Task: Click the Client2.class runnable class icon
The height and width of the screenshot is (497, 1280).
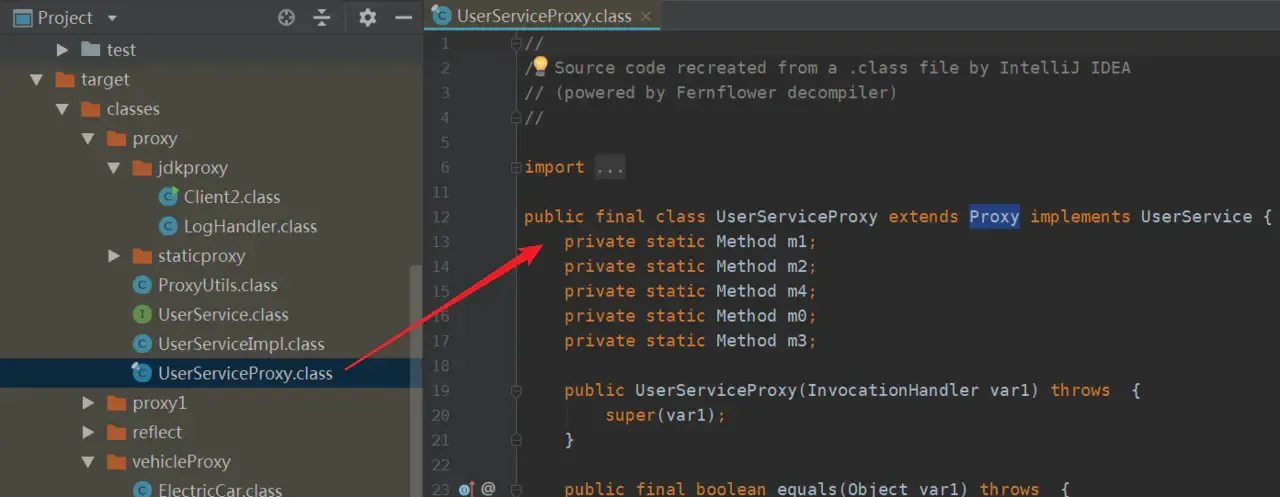Action: point(168,197)
